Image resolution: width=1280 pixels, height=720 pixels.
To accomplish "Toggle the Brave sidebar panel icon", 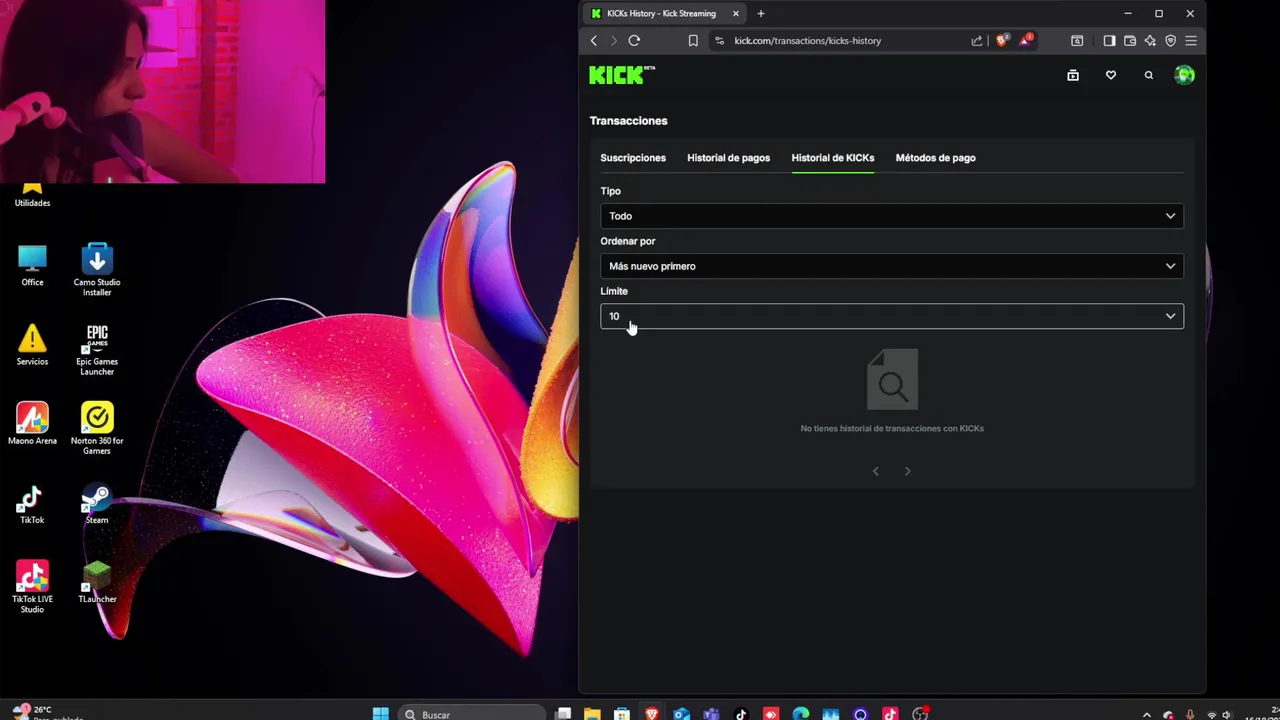I will pos(1109,41).
